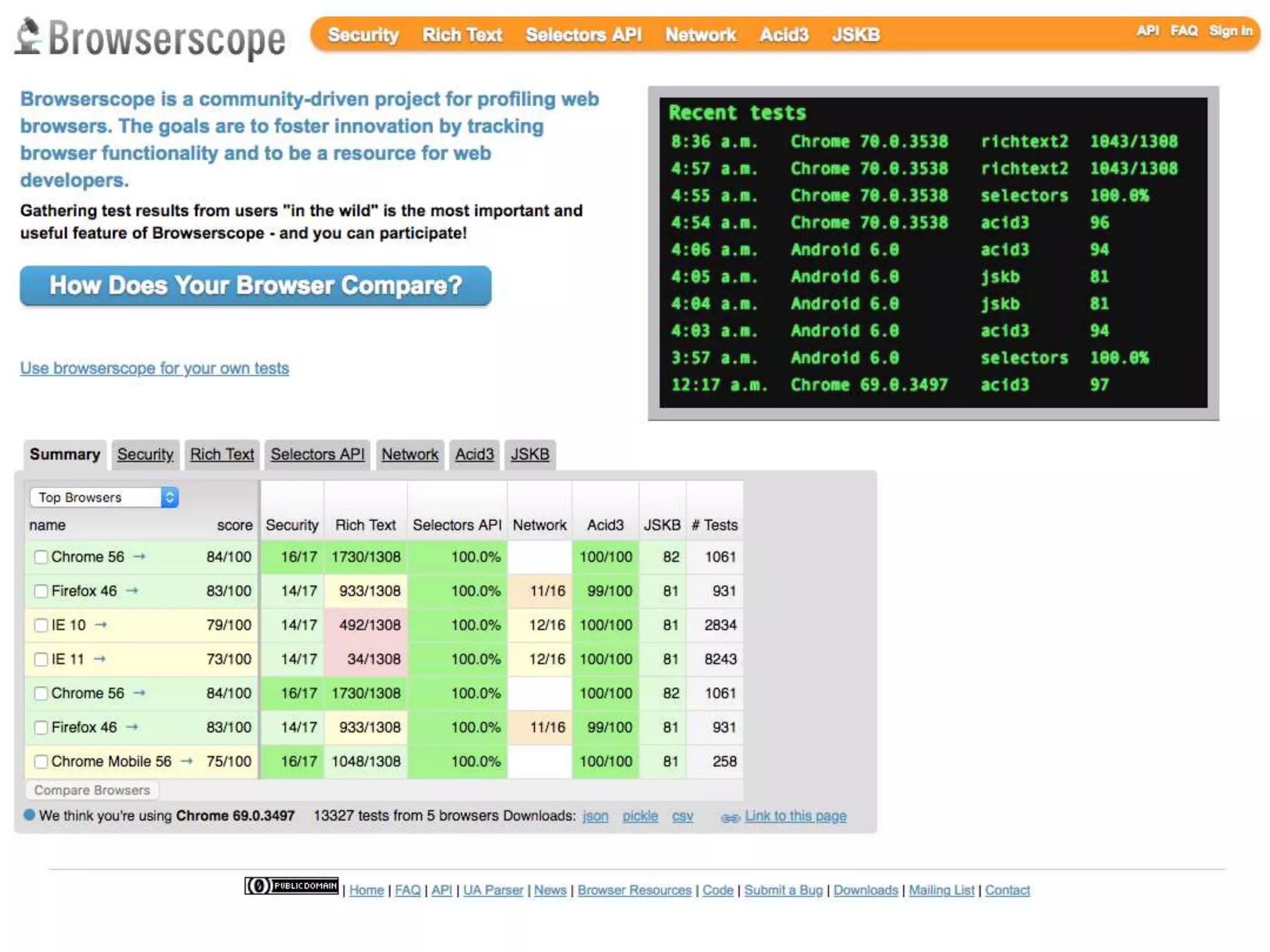Click the arrow beside Chrome Mobile 56
This screenshot has width=1270, height=952.
(187, 761)
